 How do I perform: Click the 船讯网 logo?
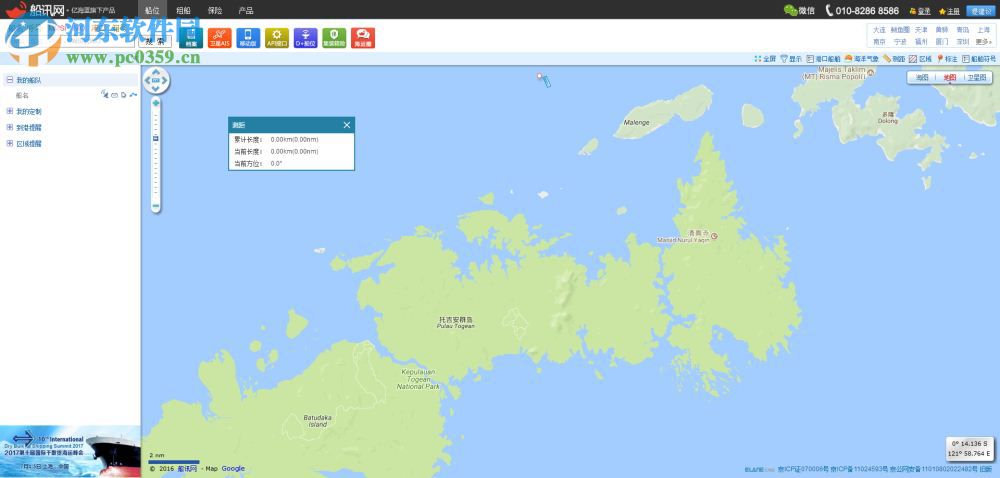(x=36, y=10)
